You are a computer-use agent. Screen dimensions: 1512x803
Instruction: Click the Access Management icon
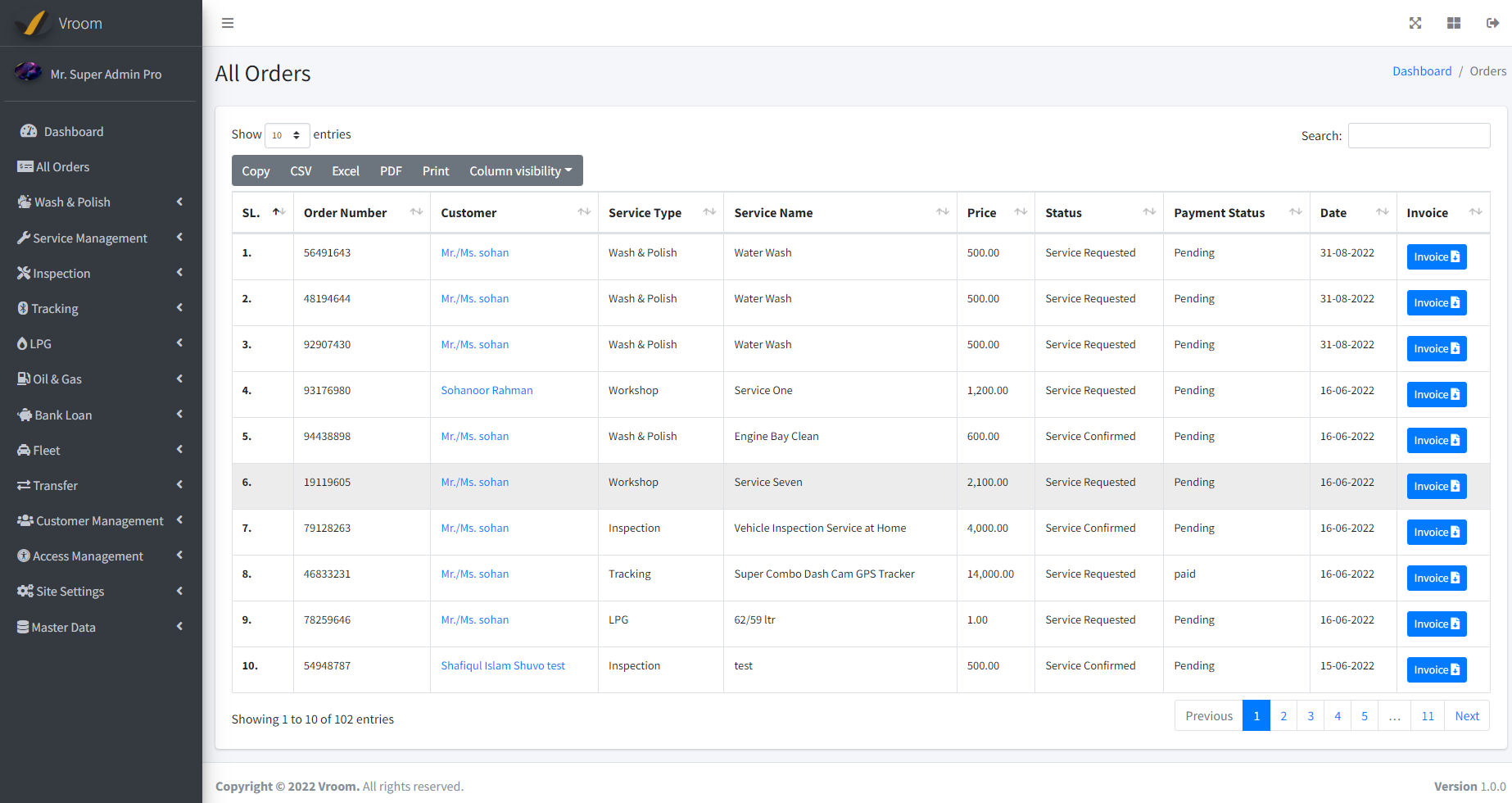tap(24, 556)
